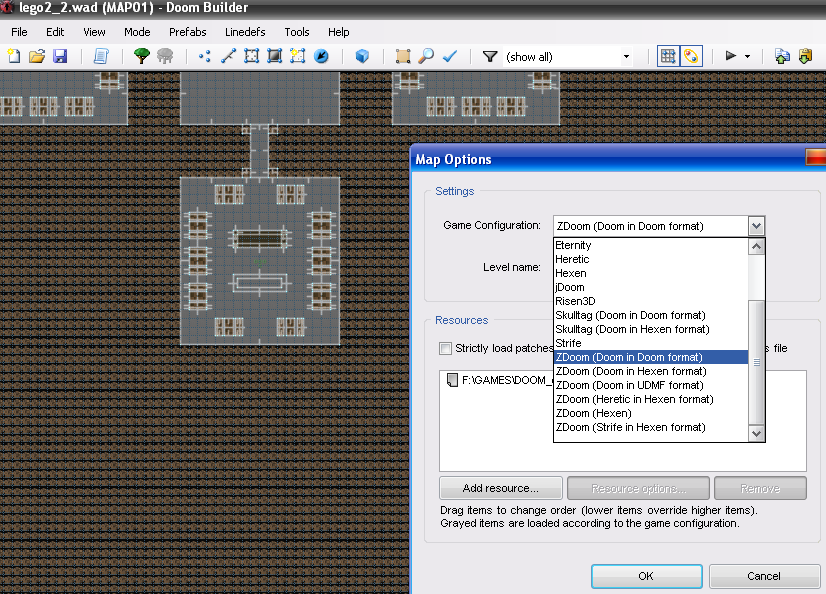The height and width of the screenshot is (594, 826).
Task: Open the Linedefs menu
Action: point(245,32)
